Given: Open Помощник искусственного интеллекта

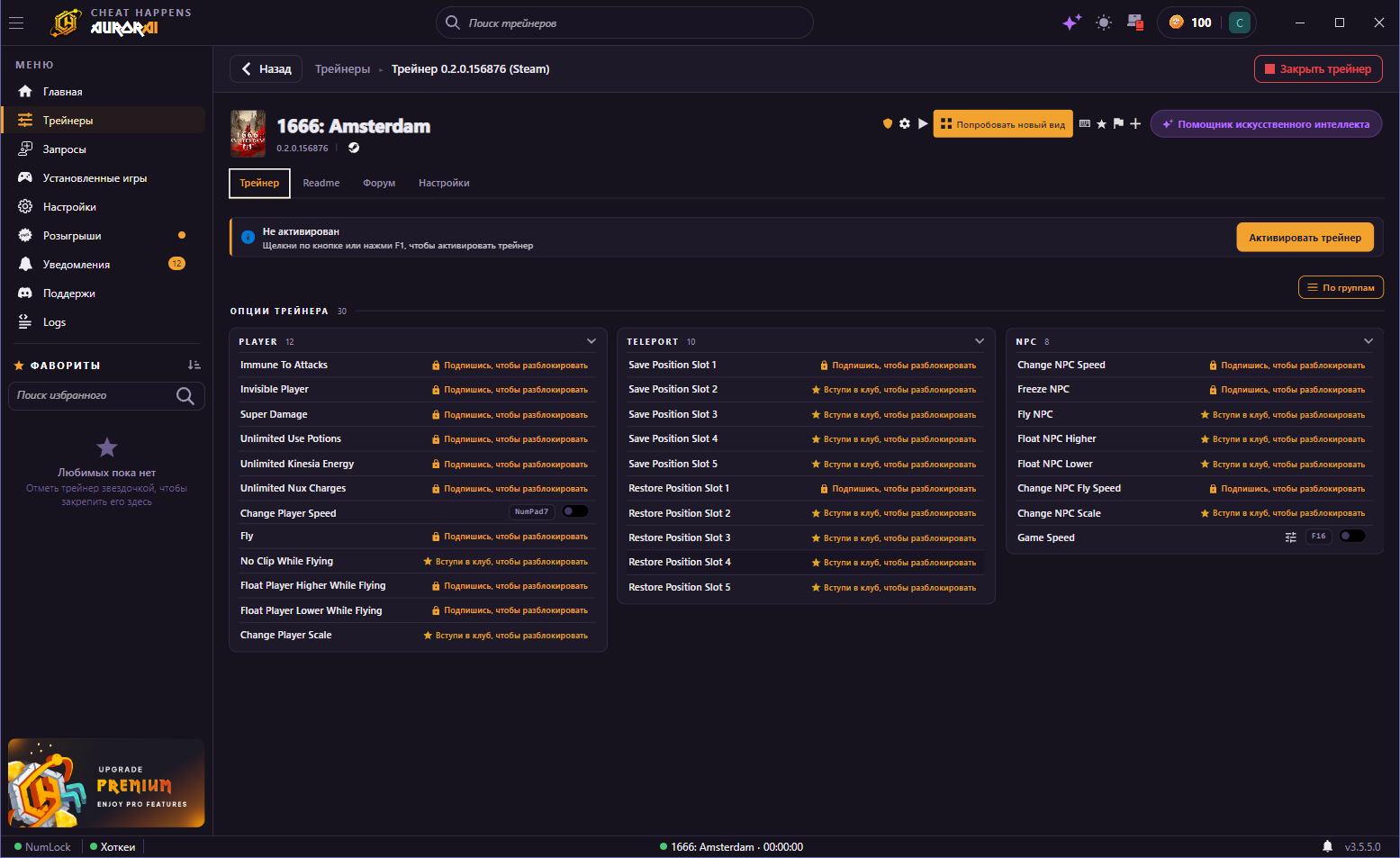Looking at the screenshot, I should (1266, 124).
